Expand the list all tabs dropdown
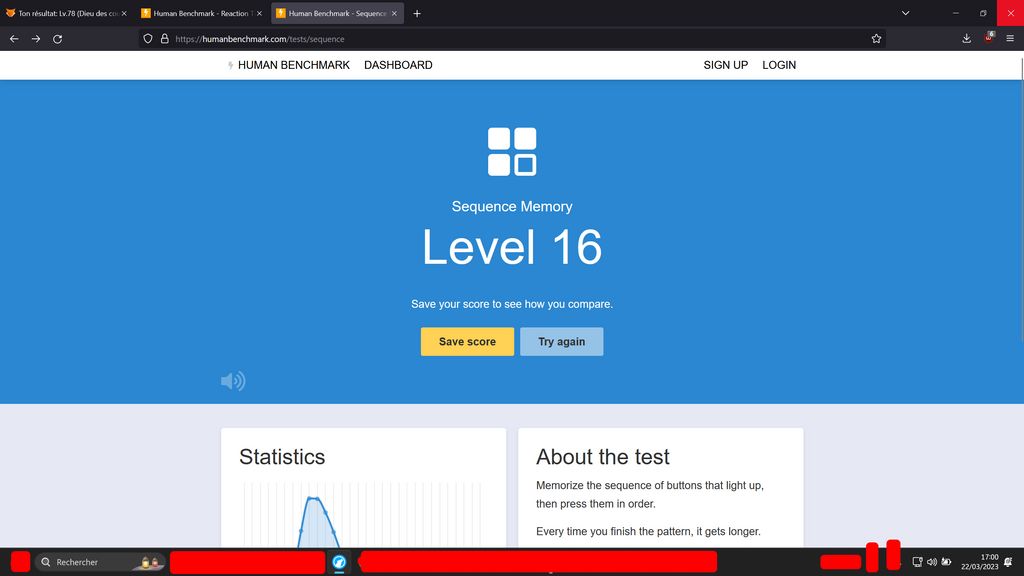The image size is (1024, 576). point(905,13)
